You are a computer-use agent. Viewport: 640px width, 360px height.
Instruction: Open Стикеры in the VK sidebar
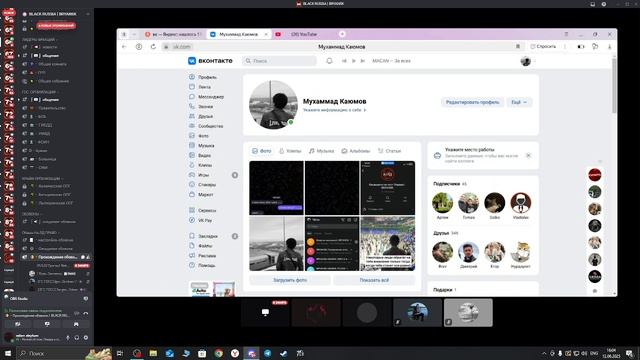coord(202,185)
